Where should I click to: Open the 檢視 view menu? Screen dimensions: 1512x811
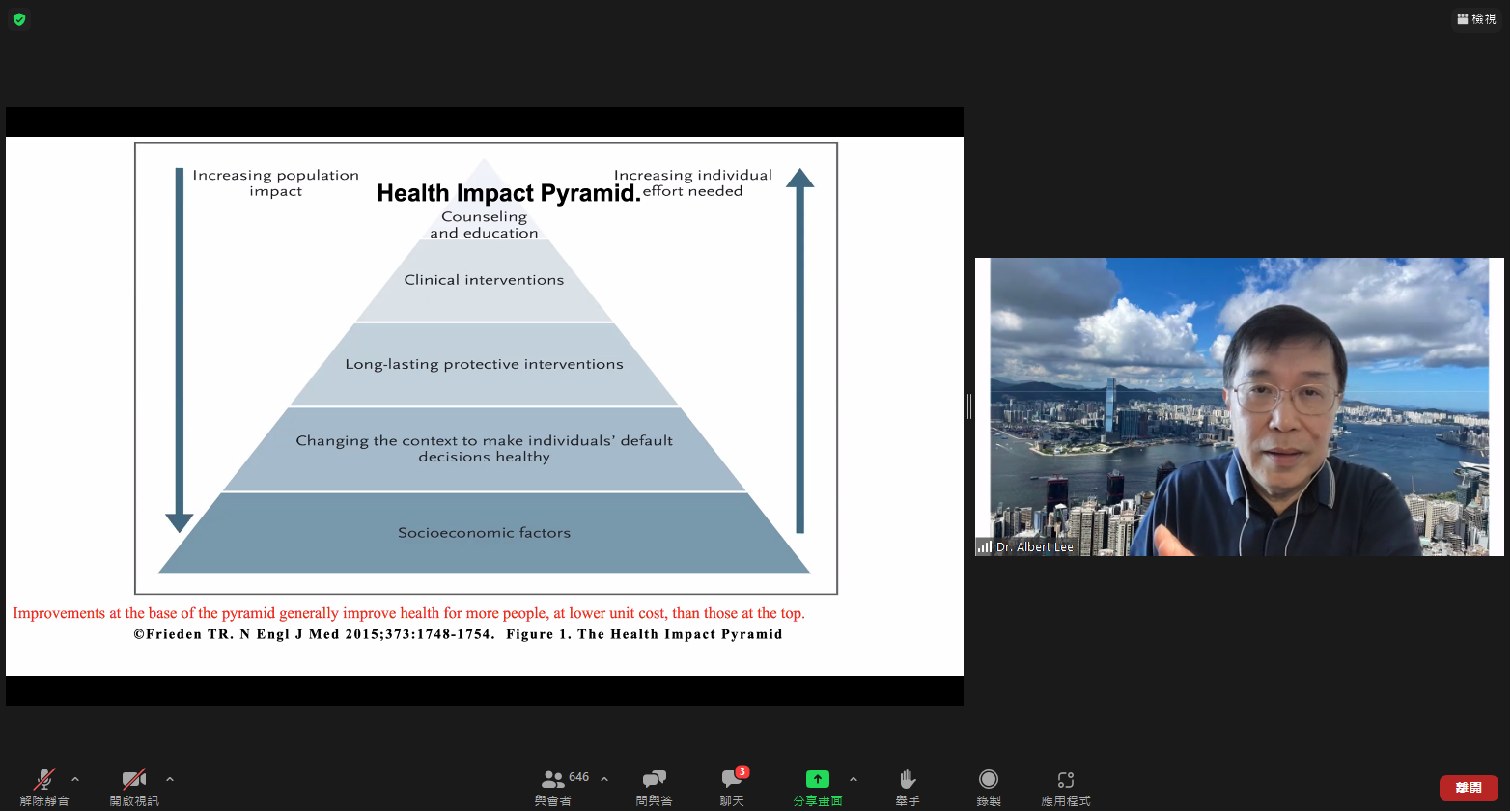click(x=1476, y=19)
